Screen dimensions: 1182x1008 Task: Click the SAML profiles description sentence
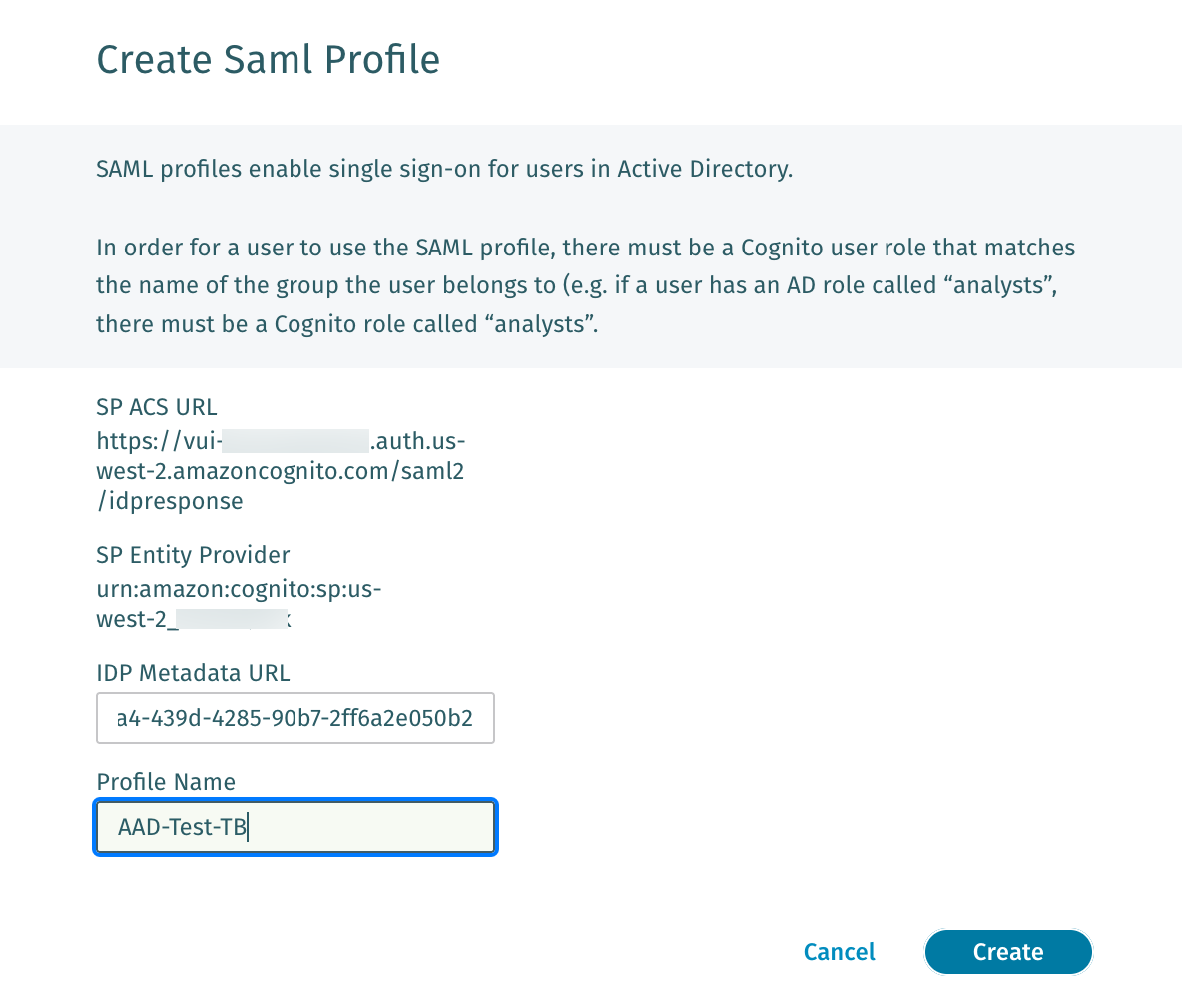click(x=443, y=169)
